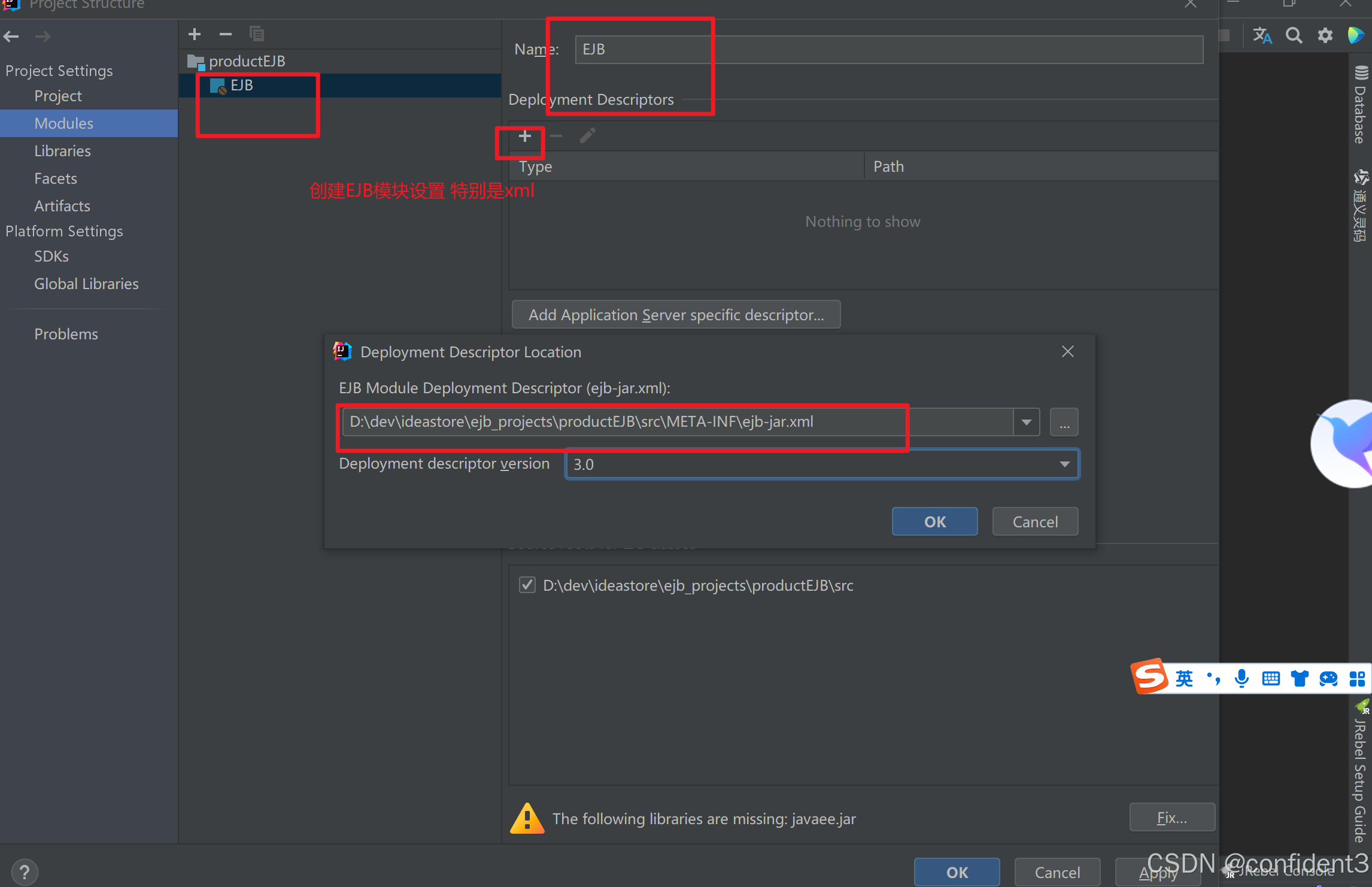The width and height of the screenshot is (1372, 887).
Task: Switch to the Artifacts section
Action: click(x=62, y=206)
